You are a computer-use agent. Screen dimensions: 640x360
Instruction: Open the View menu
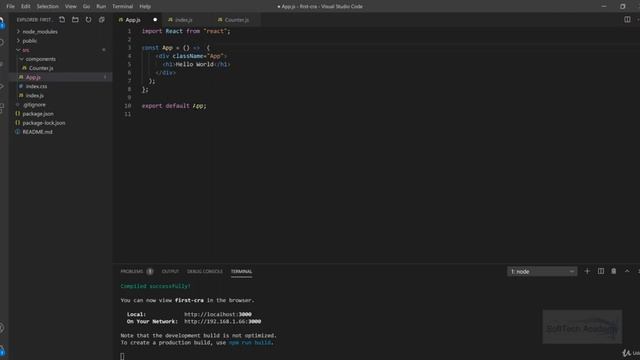[x=71, y=7]
